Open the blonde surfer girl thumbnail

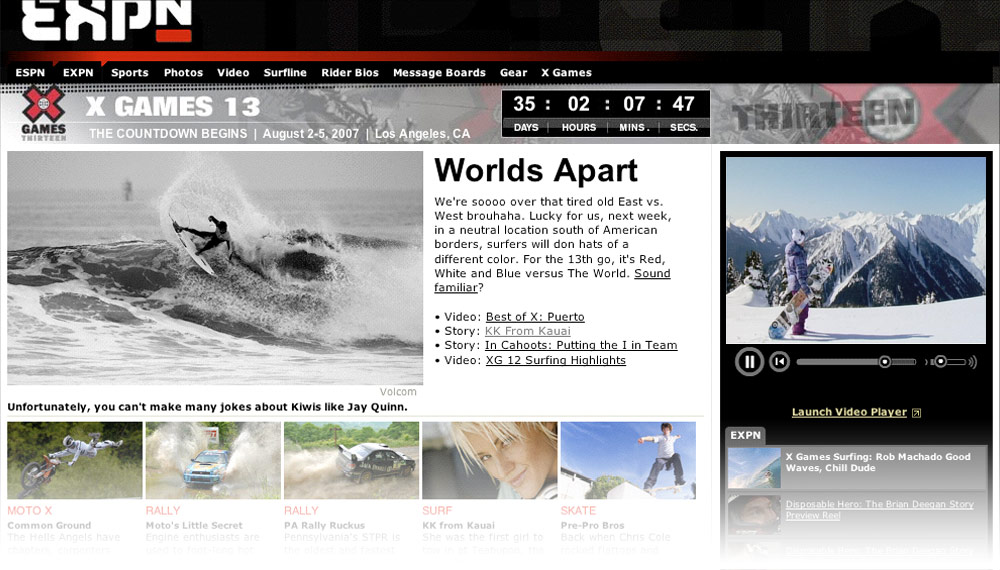coord(490,460)
